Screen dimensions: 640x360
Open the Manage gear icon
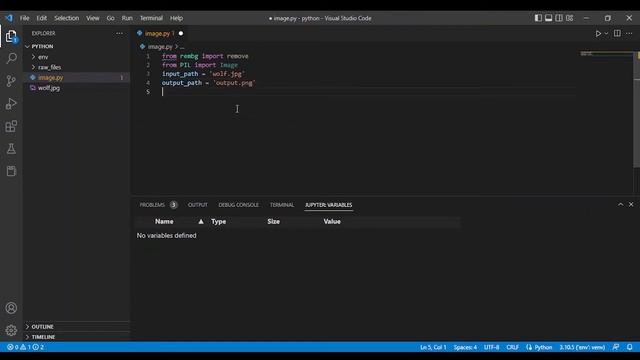(x=11, y=330)
